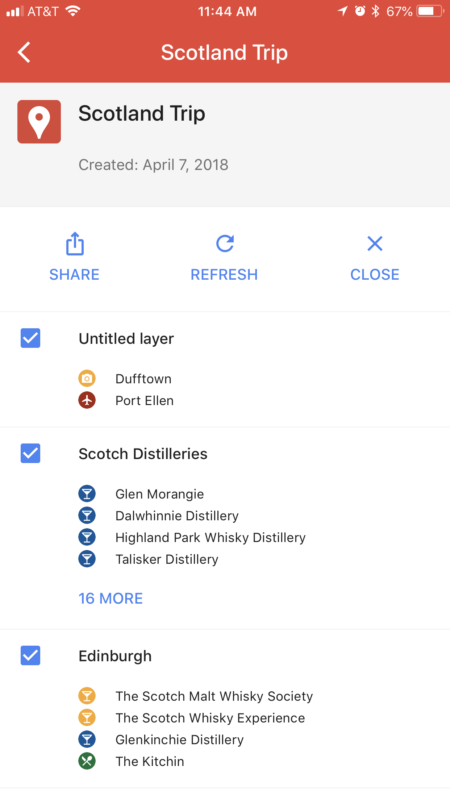Open the Scotch Distilleries layer heading
The height and width of the screenshot is (800, 450).
point(143,454)
